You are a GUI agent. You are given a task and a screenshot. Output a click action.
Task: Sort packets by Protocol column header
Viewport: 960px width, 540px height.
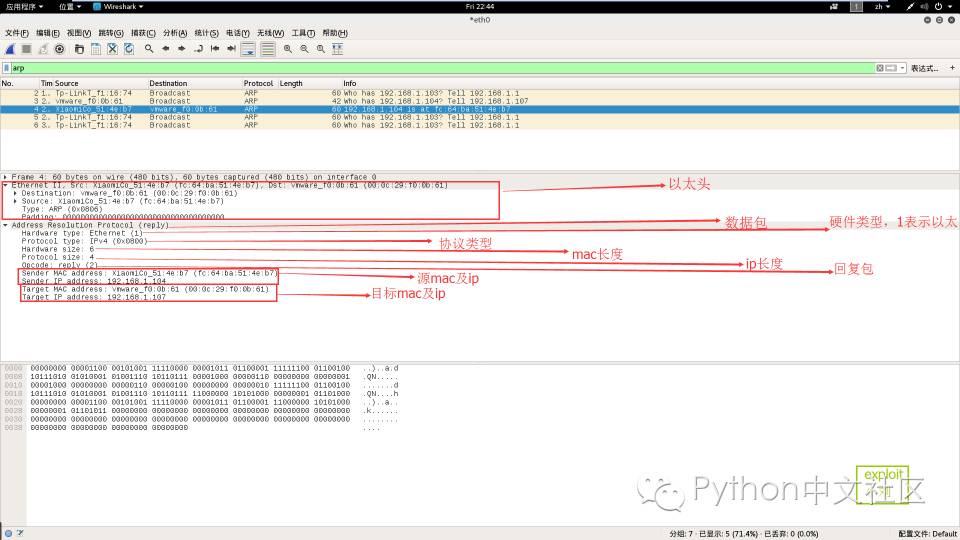tap(260, 83)
